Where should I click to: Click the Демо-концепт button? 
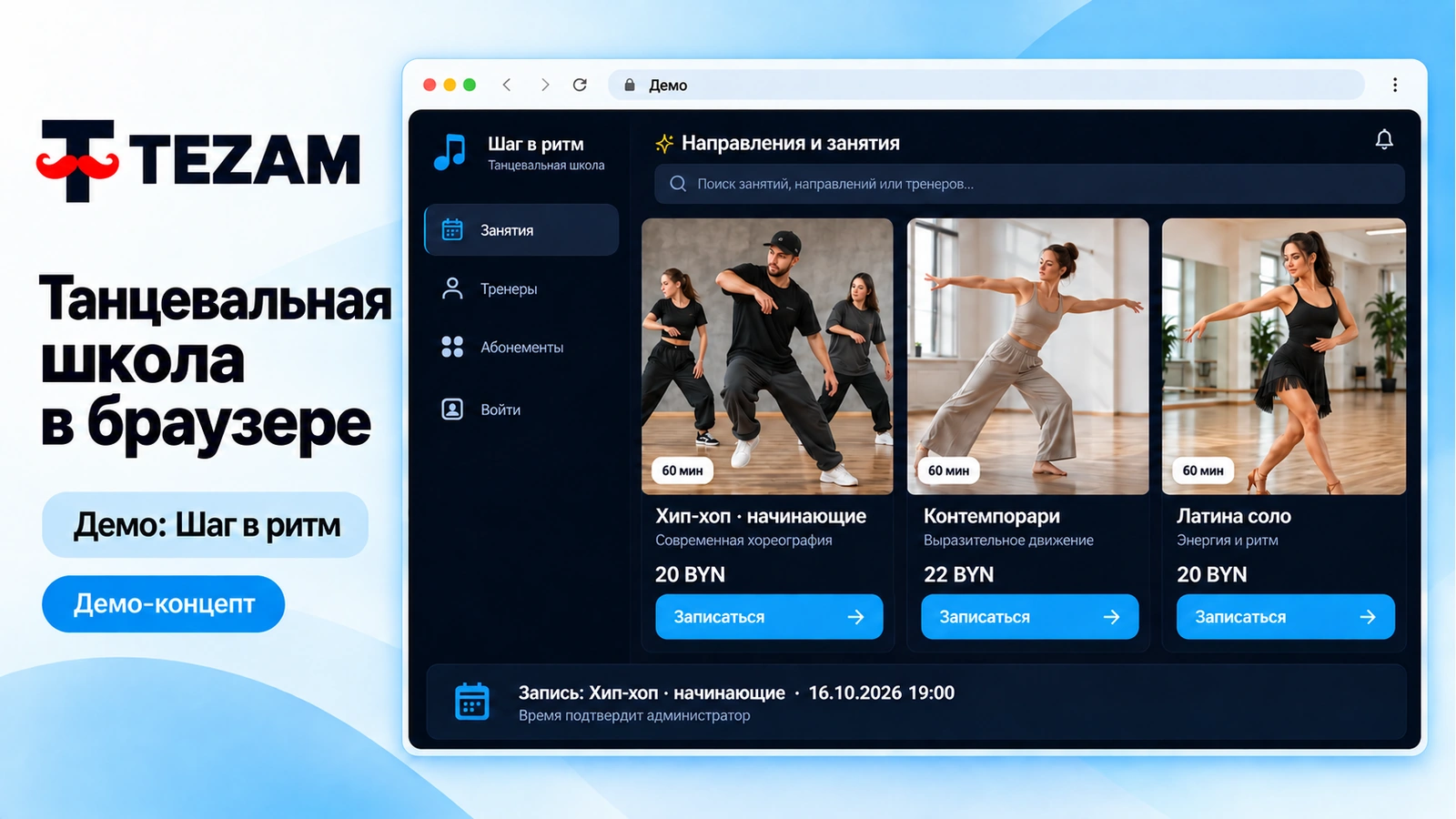click(x=163, y=604)
